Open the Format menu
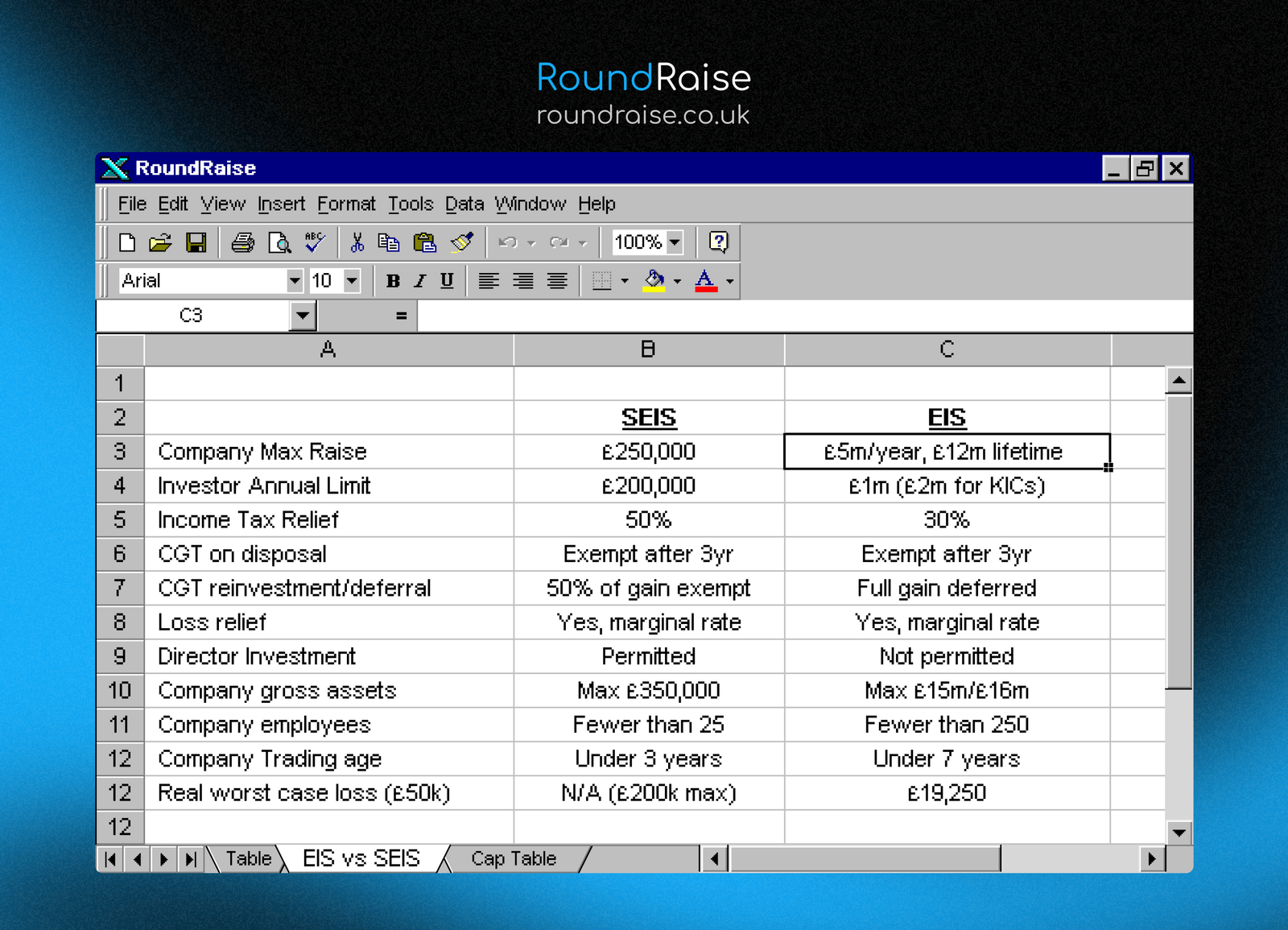This screenshot has height=930, width=1288. 346,205
